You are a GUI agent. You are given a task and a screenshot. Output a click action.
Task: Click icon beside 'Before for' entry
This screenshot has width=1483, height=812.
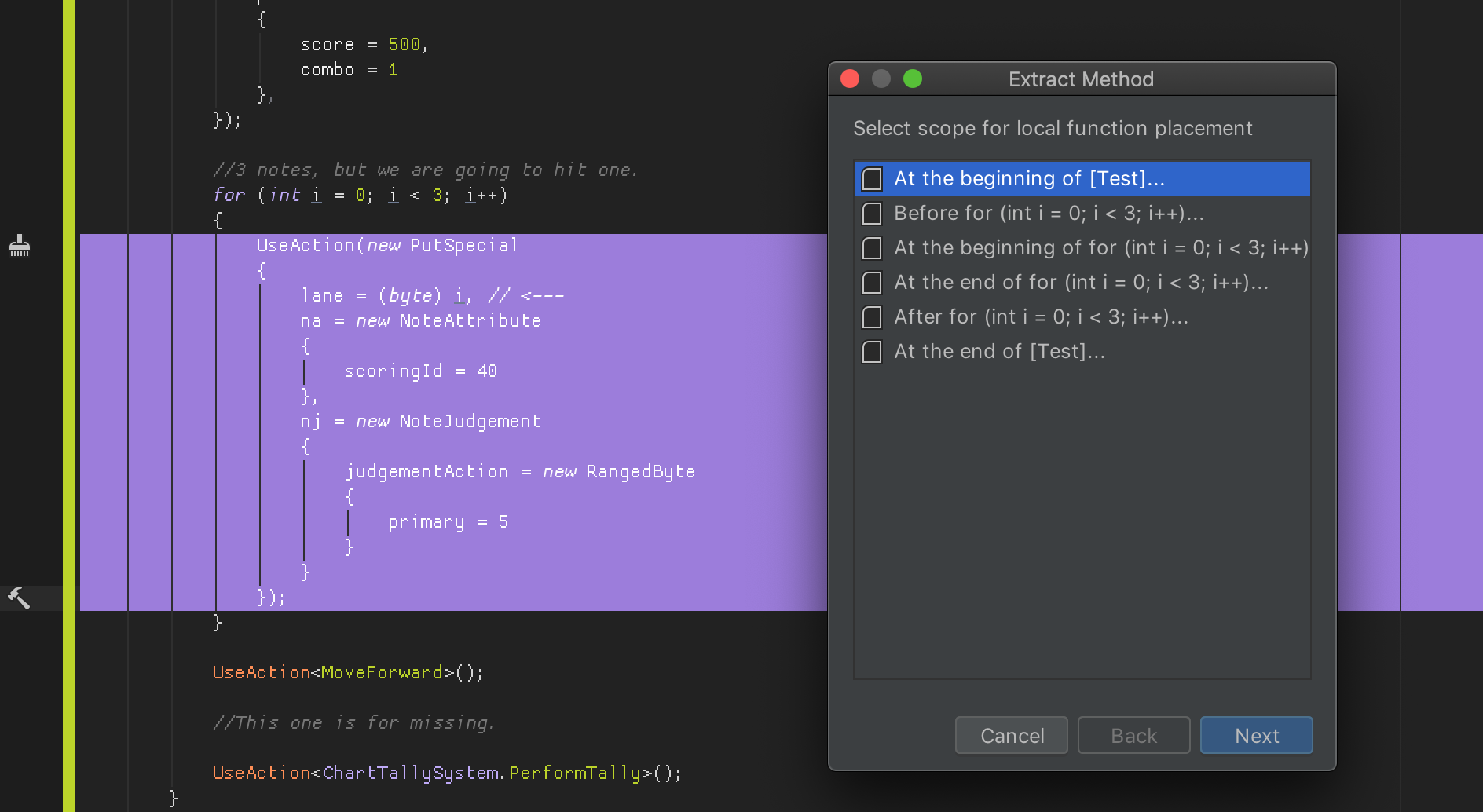[x=872, y=214]
